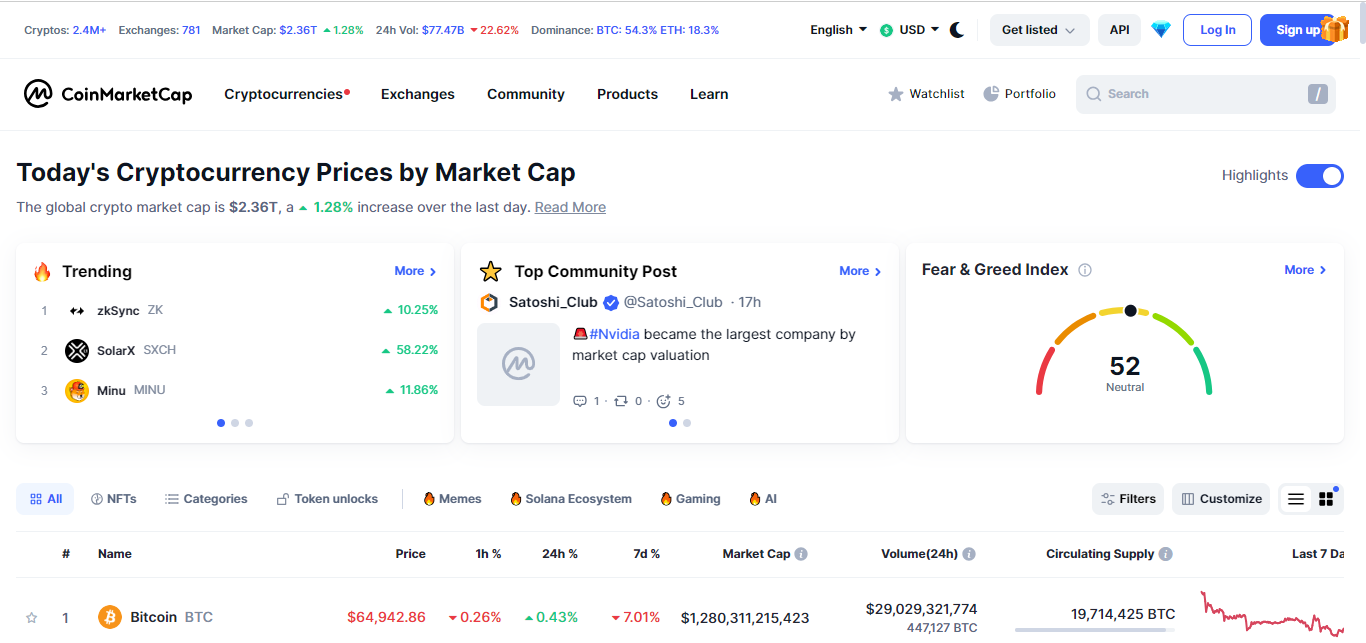Click the Read More link
1366x643 pixels.
pos(570,208)
